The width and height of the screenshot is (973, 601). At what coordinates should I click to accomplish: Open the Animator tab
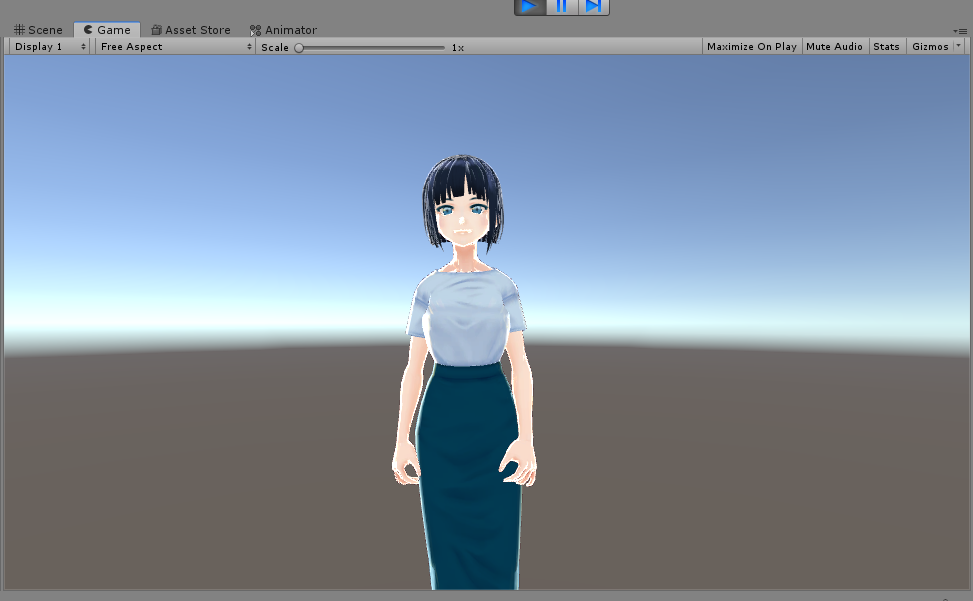(x=284, y=30)
